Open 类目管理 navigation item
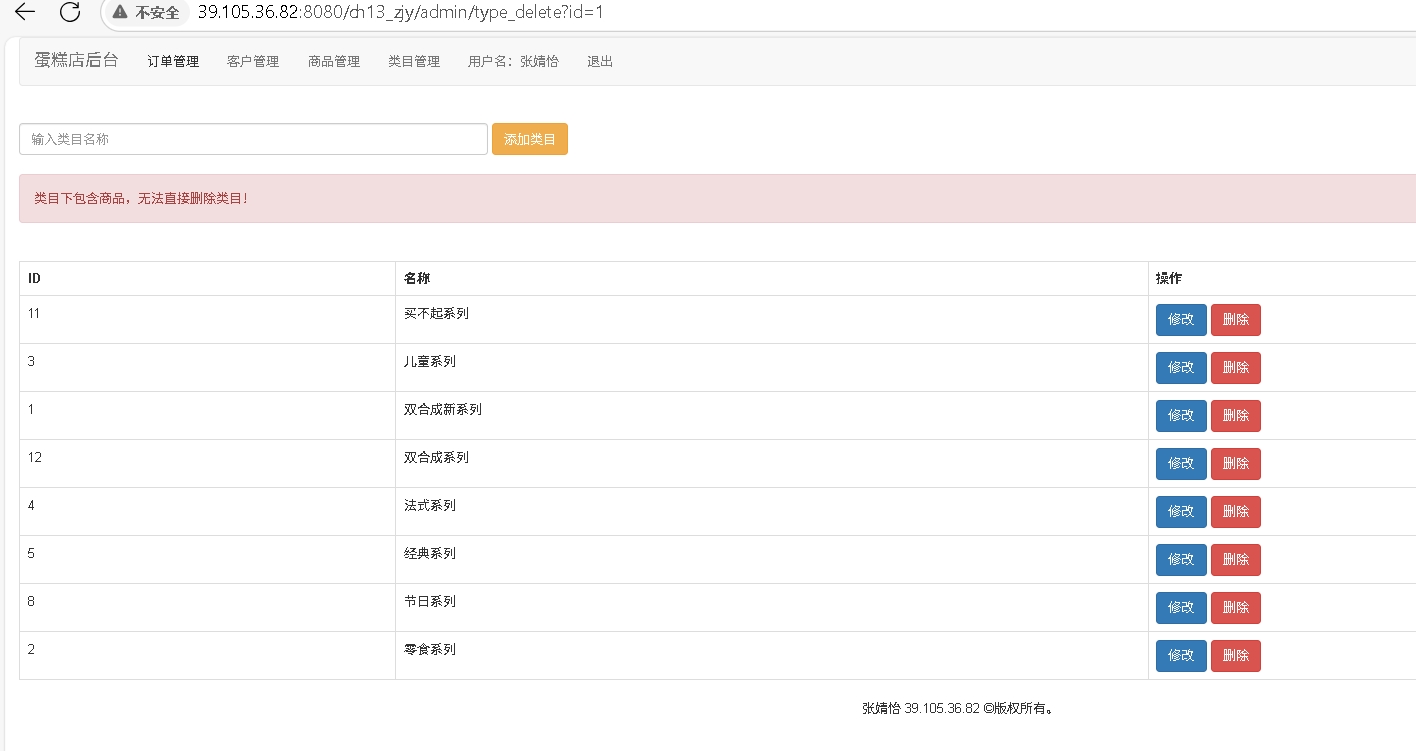Image resolution: width=1416 pixels, height=751 pixels. click(x=414, y=61)
